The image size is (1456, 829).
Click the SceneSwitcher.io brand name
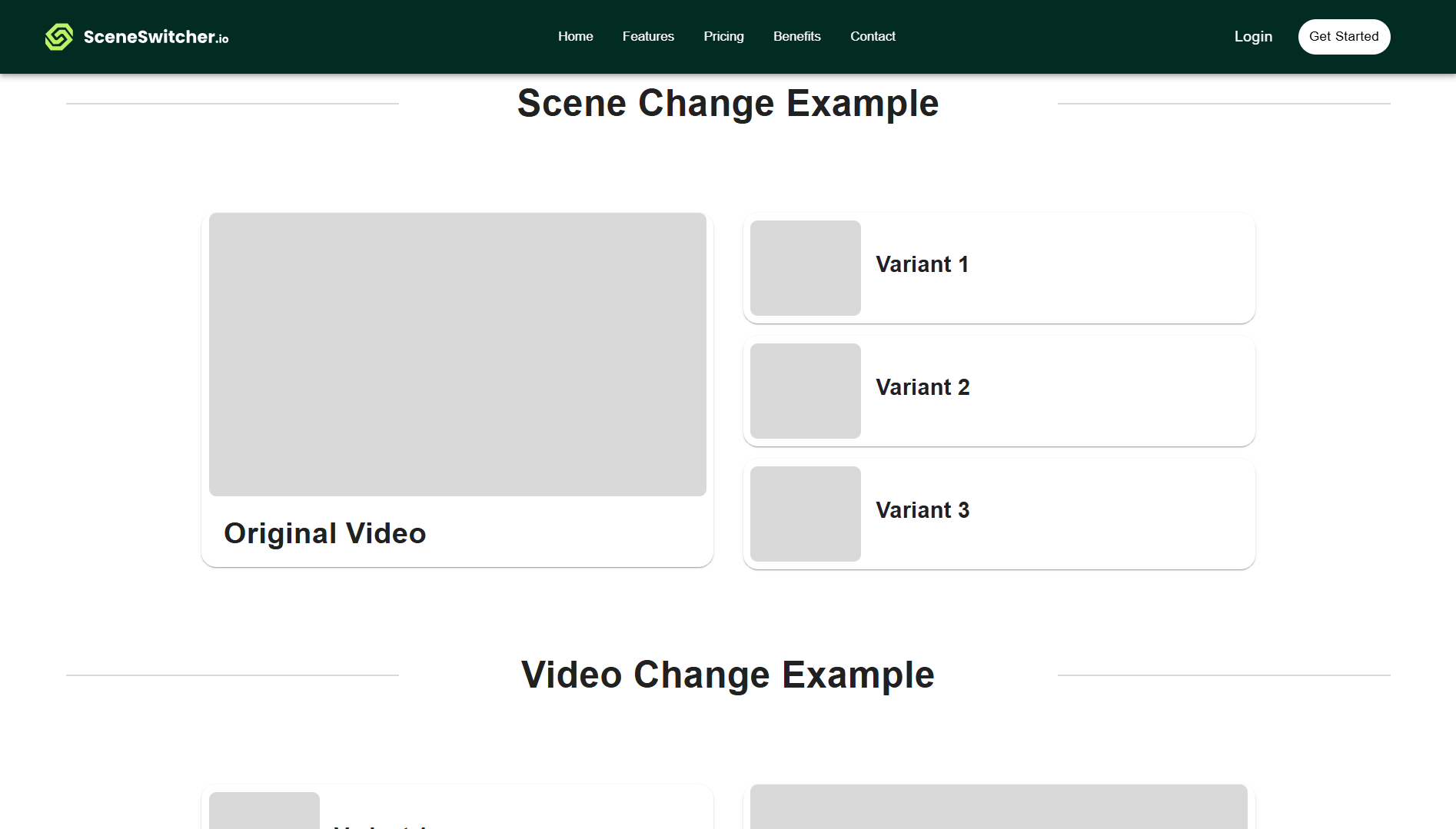[x=156, y=37]
